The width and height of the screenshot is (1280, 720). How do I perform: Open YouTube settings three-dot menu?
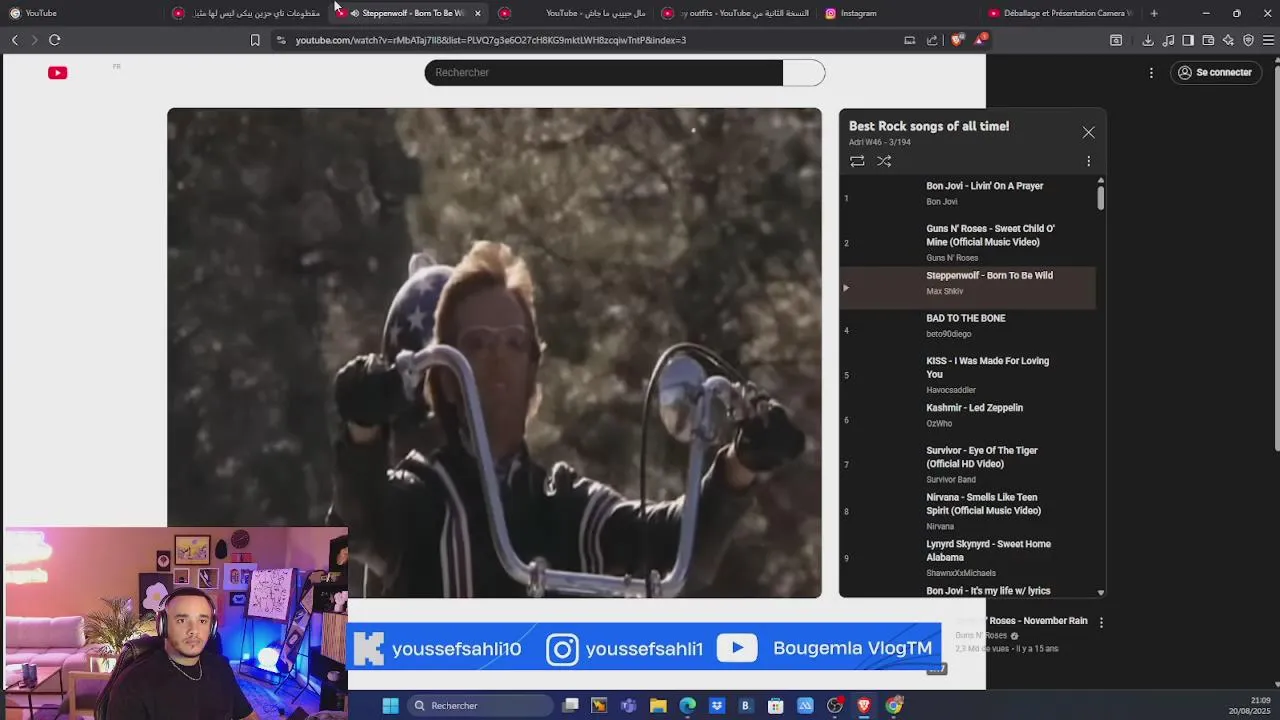coord(1151,72)
